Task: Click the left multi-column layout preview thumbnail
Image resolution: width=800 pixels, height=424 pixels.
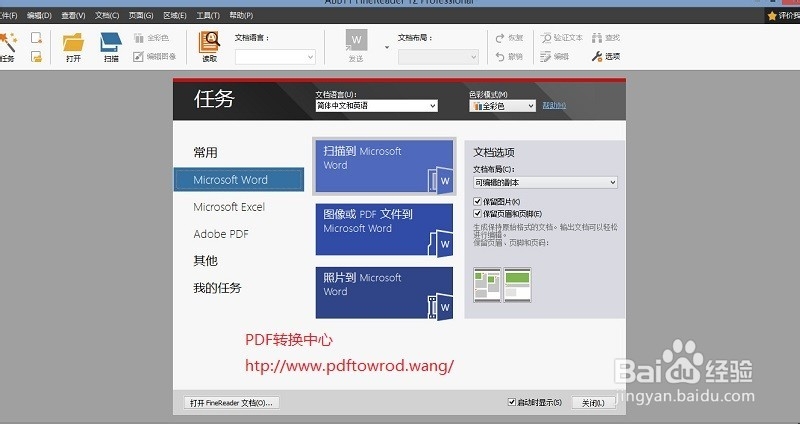Action: tap(487, 285)
